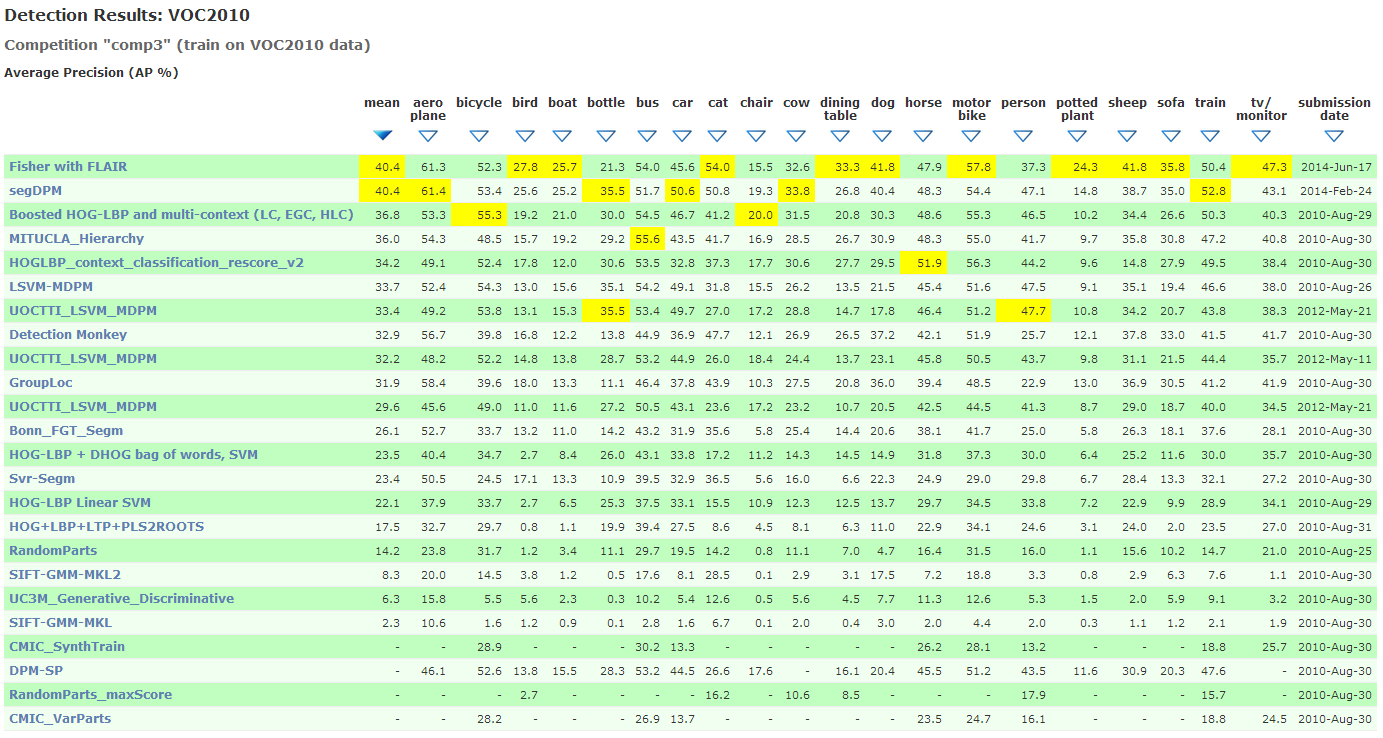The image size is (1383, 738).
Task: Select submission date 2014-Feb-24
Action: point(1336,191)
